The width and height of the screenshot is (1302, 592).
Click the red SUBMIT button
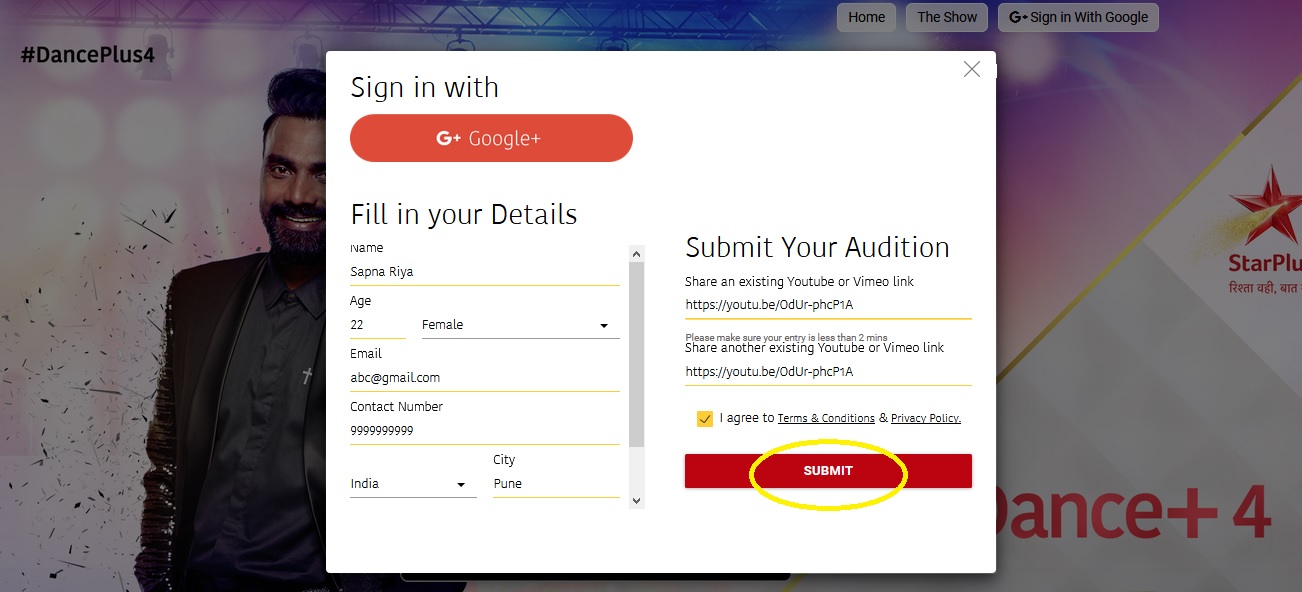coord(828,471)
